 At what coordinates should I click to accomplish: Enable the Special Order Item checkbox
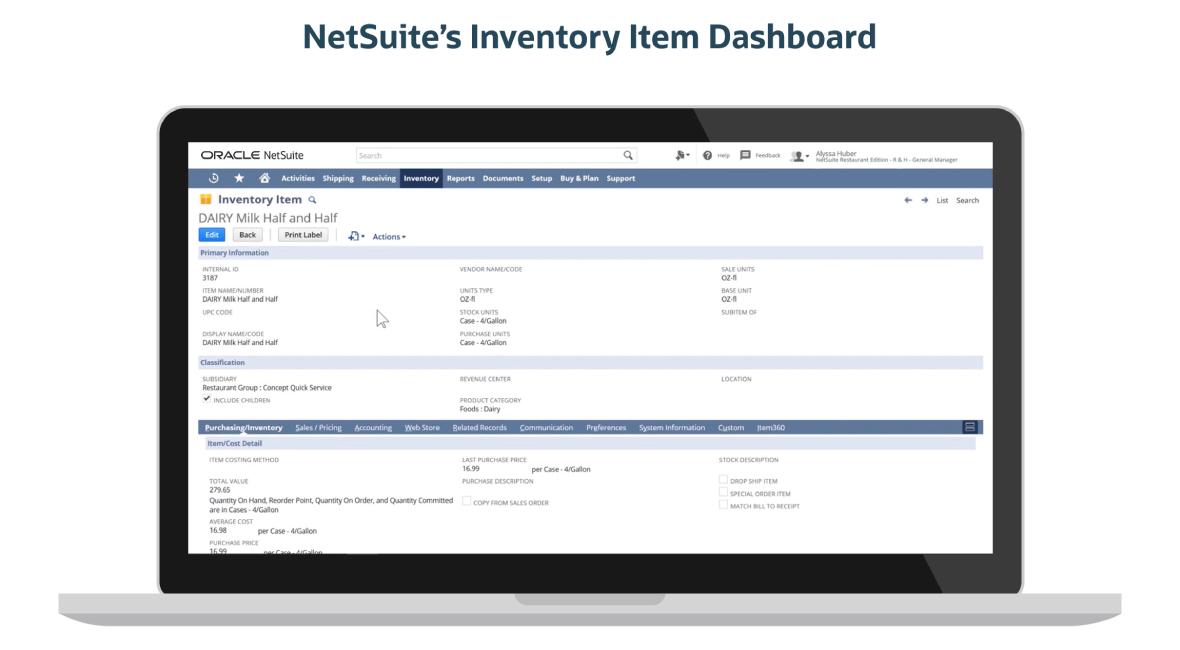coord(723,492)
